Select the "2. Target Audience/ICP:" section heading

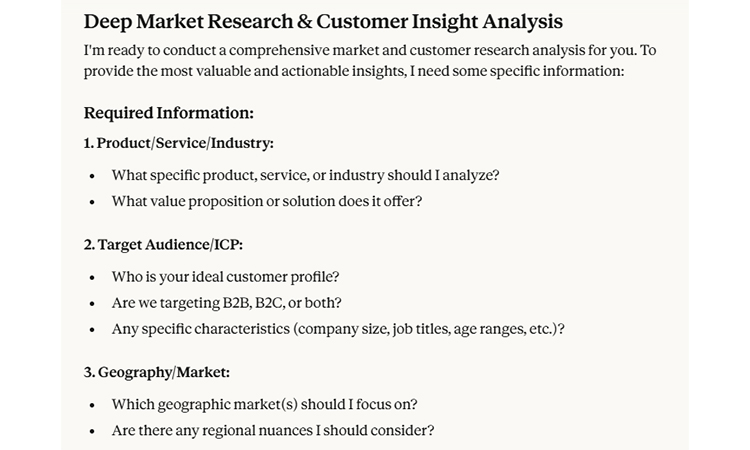pyautogui.click(x=163, y=244)
